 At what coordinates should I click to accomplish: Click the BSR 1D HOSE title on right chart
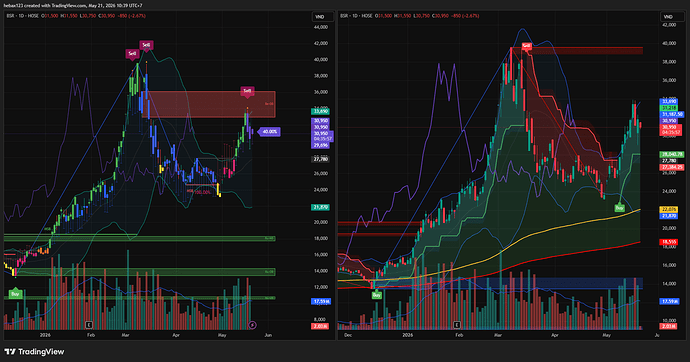coord(356,16)
